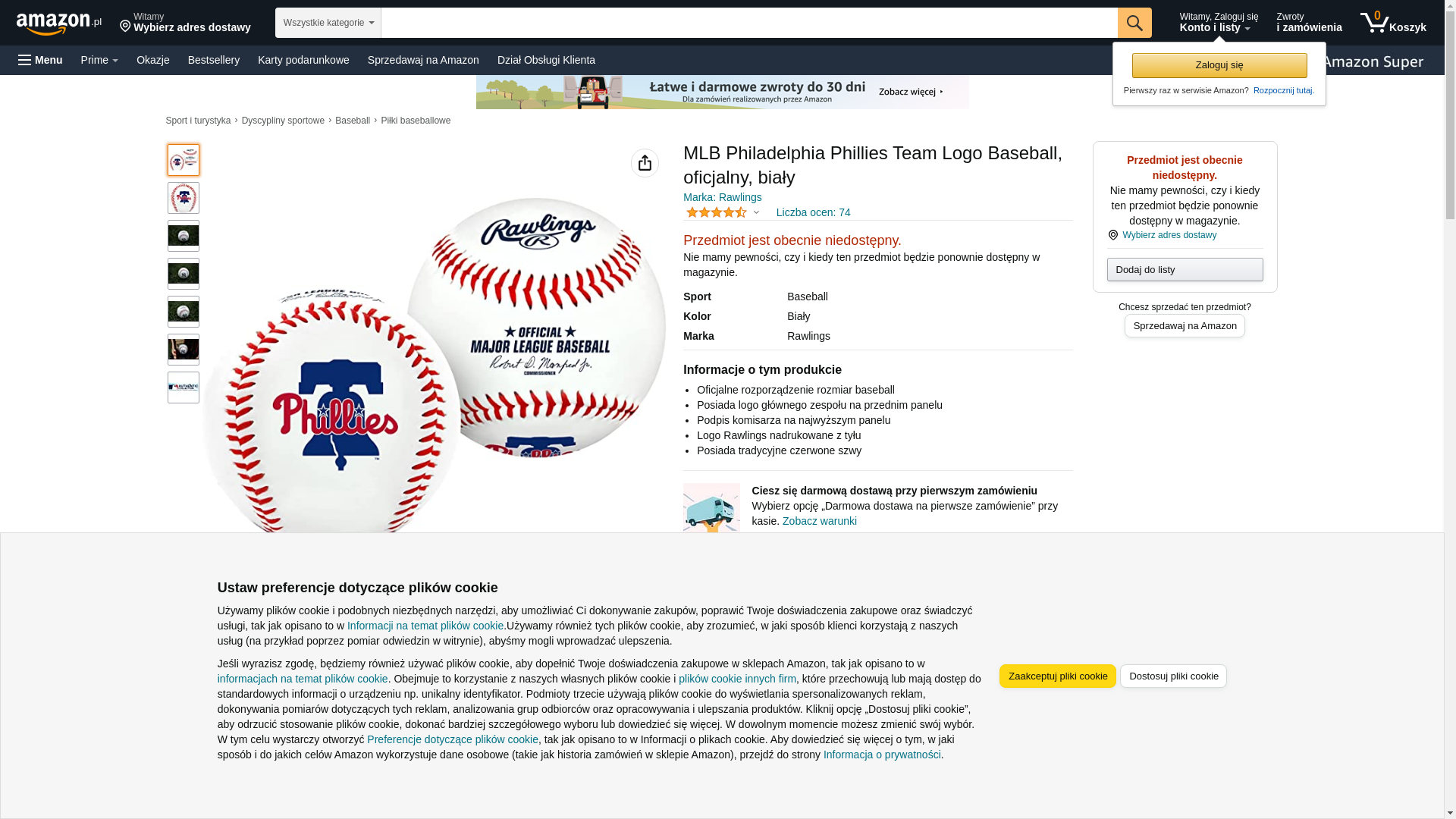Screen dimensions: 1456x819
Task: Click the location pin Wybierz adres dostawy
Action: pyautogui.click(x=1163, y=235)
